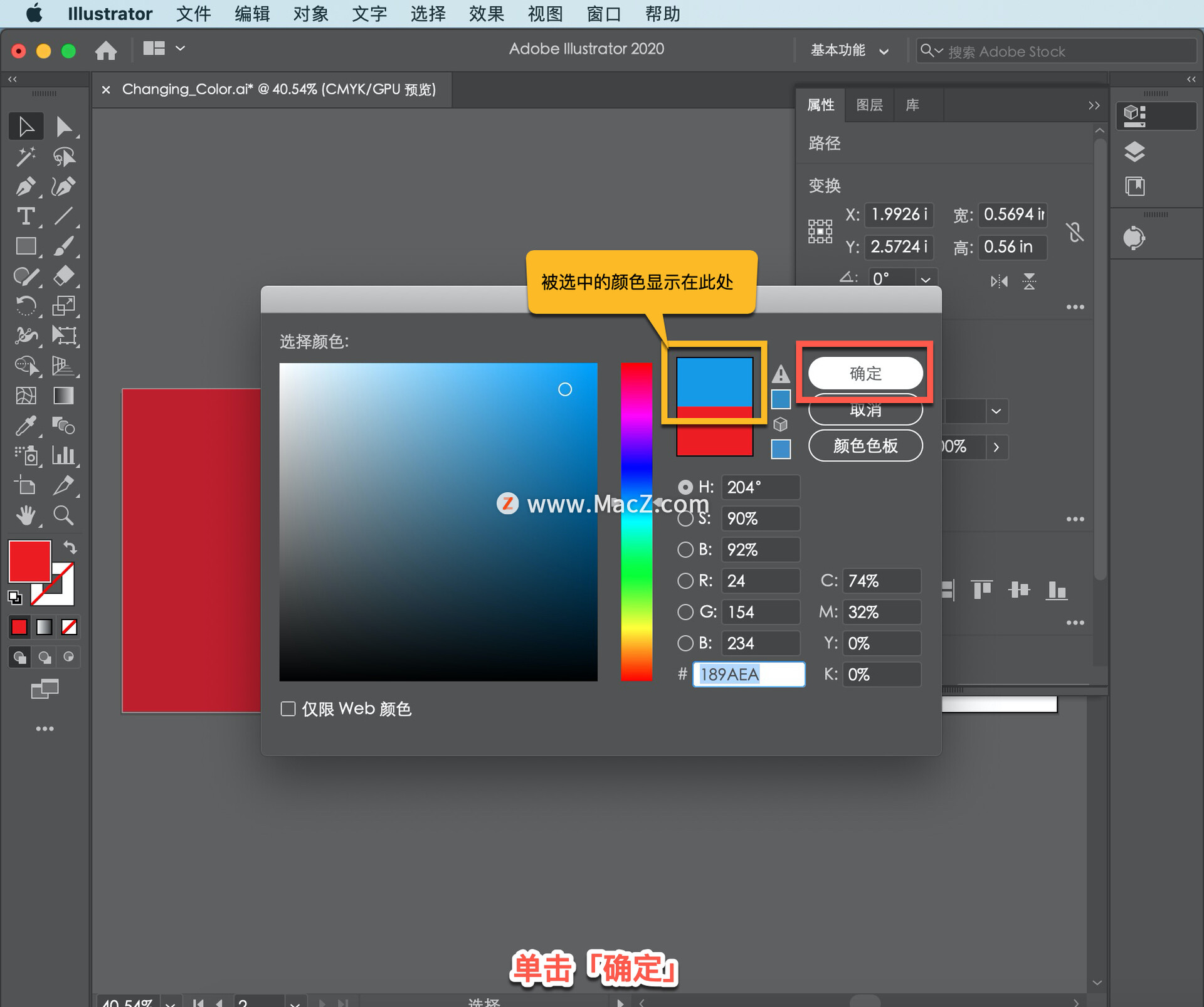
Task: Select the Magic Wand tool
Action: pyautogui.click(x=26, y=157)
